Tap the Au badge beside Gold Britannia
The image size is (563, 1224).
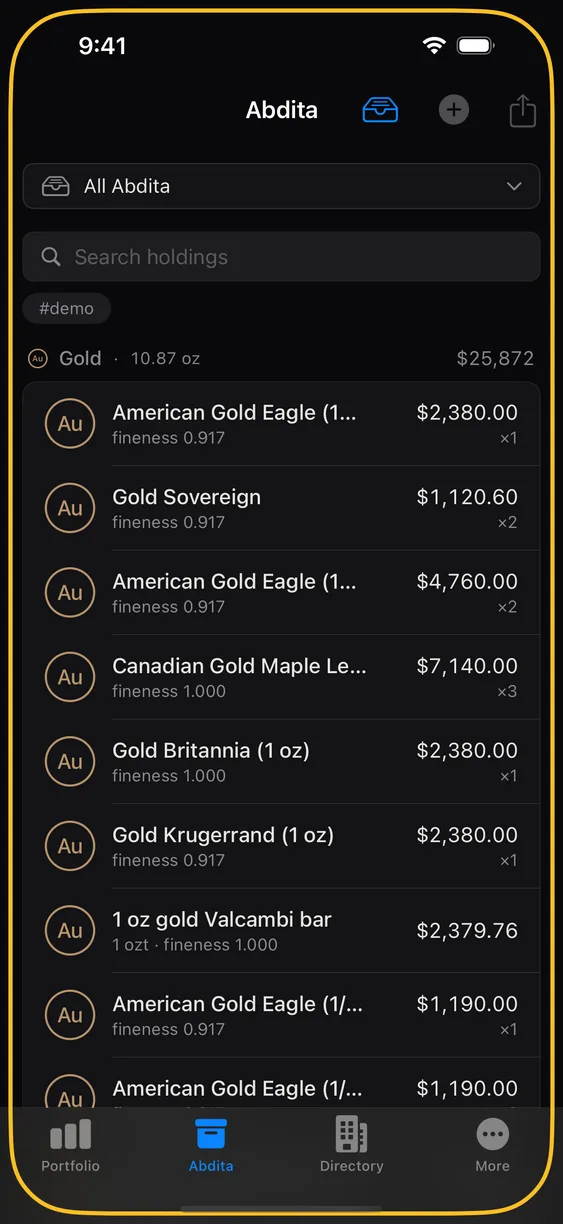tap(70, 761)
